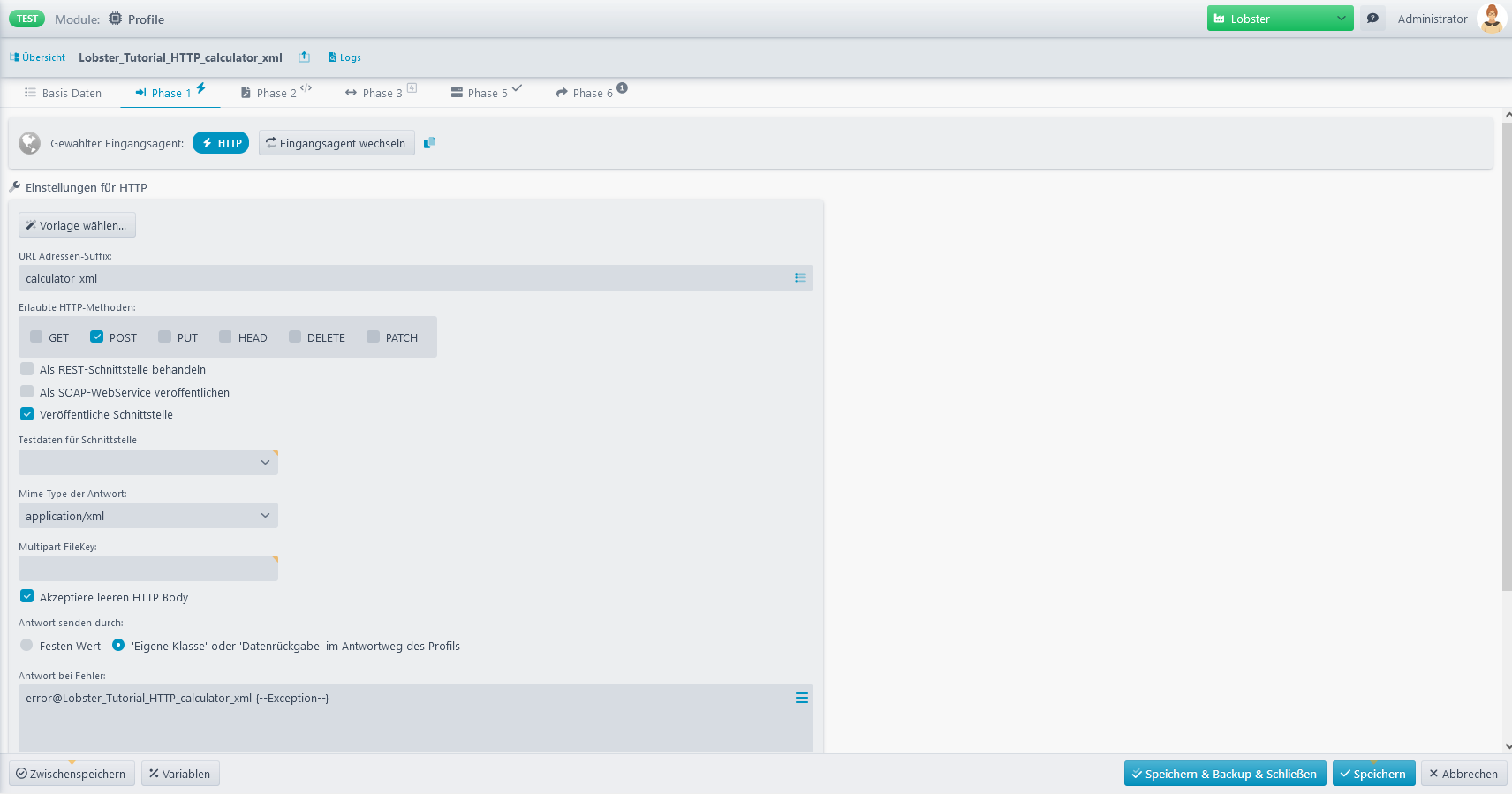Click scrollbar down arrow
Screen dimensions: 1512x794
(x=1508, y=746)
